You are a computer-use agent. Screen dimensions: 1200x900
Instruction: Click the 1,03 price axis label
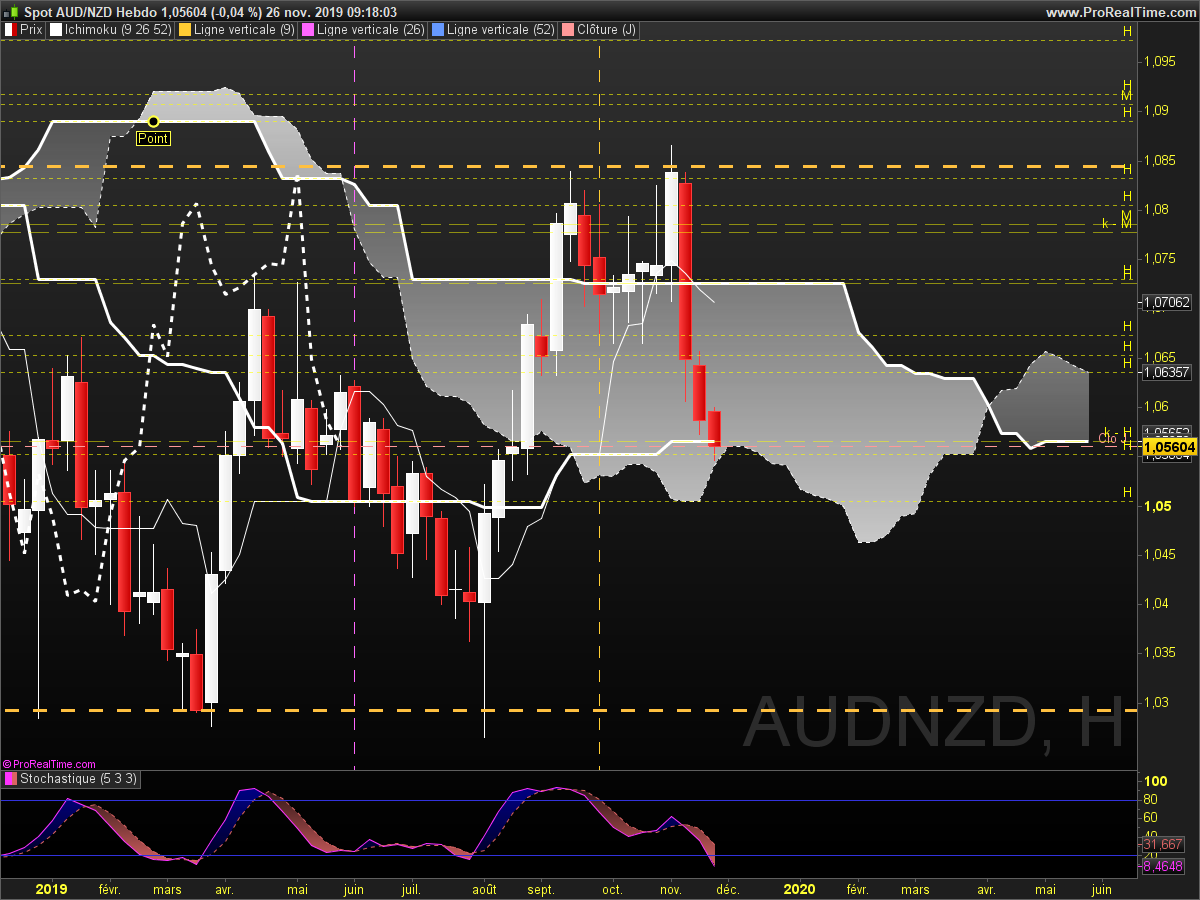[1156, 702]
